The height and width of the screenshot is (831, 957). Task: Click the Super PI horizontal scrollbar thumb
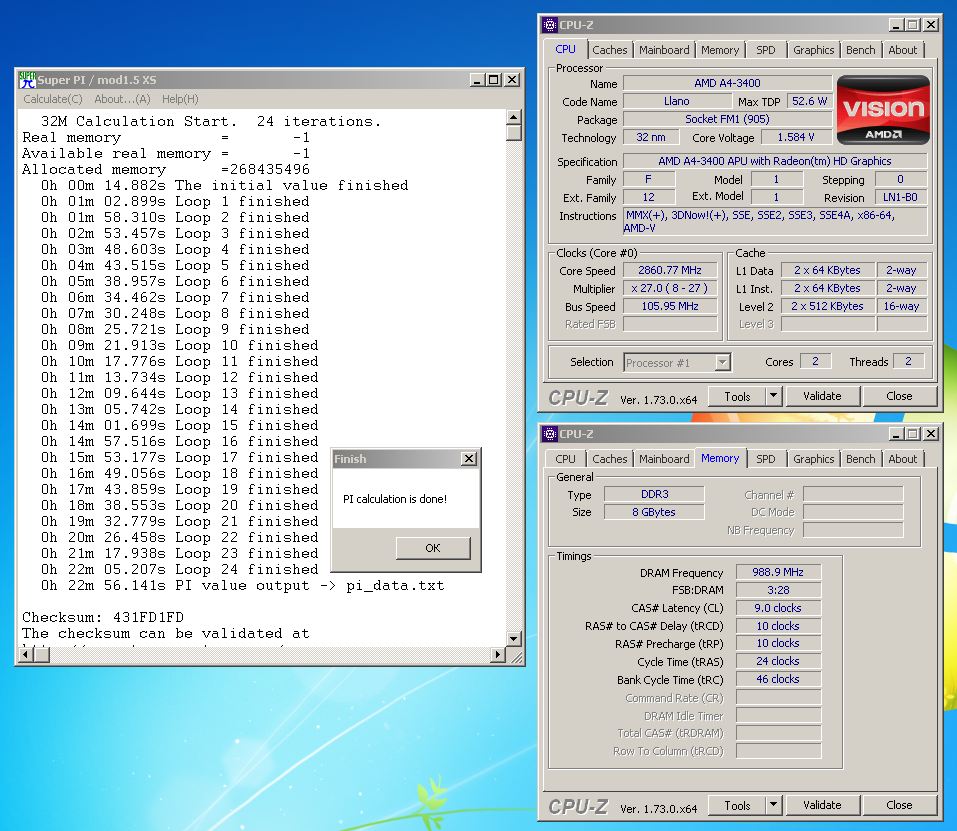pyautogui.click(x=42, y=655)
